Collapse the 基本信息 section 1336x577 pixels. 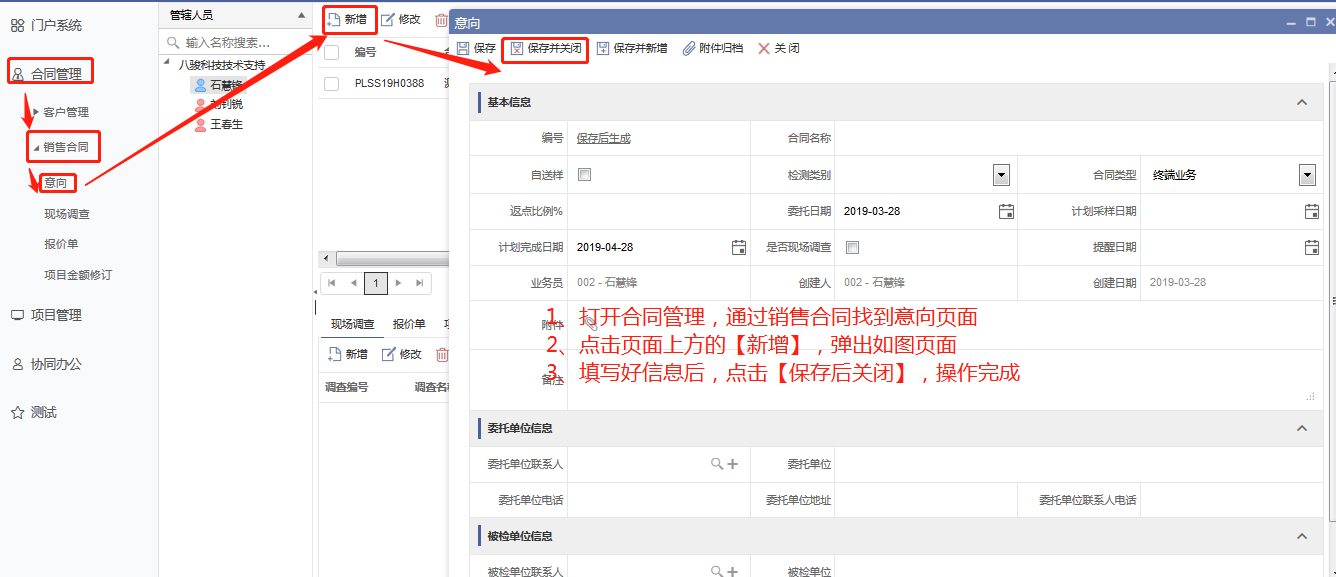1302,102
